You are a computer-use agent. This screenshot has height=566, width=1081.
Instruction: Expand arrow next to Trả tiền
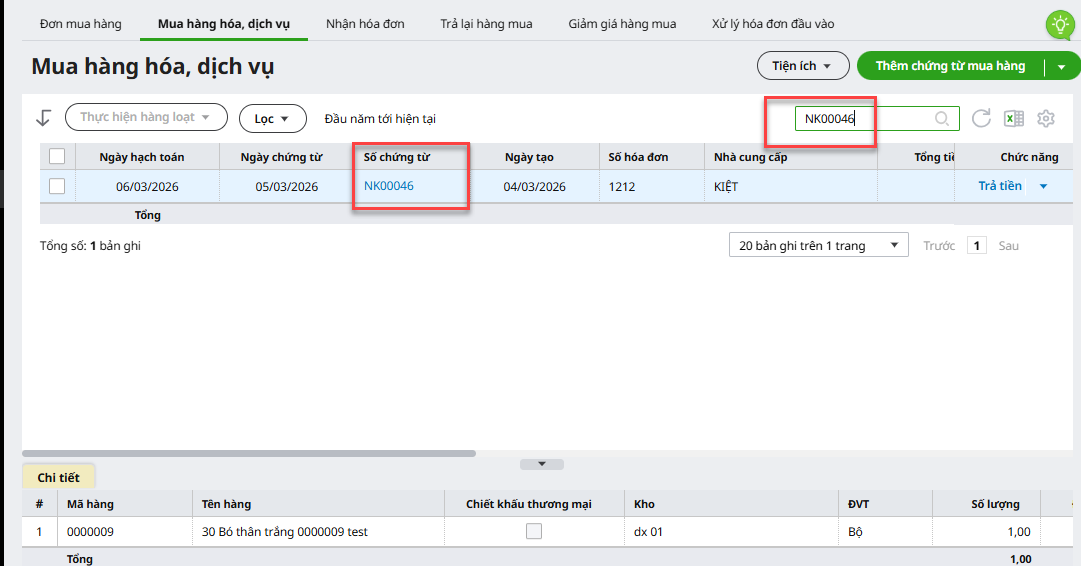[1044, 186]
